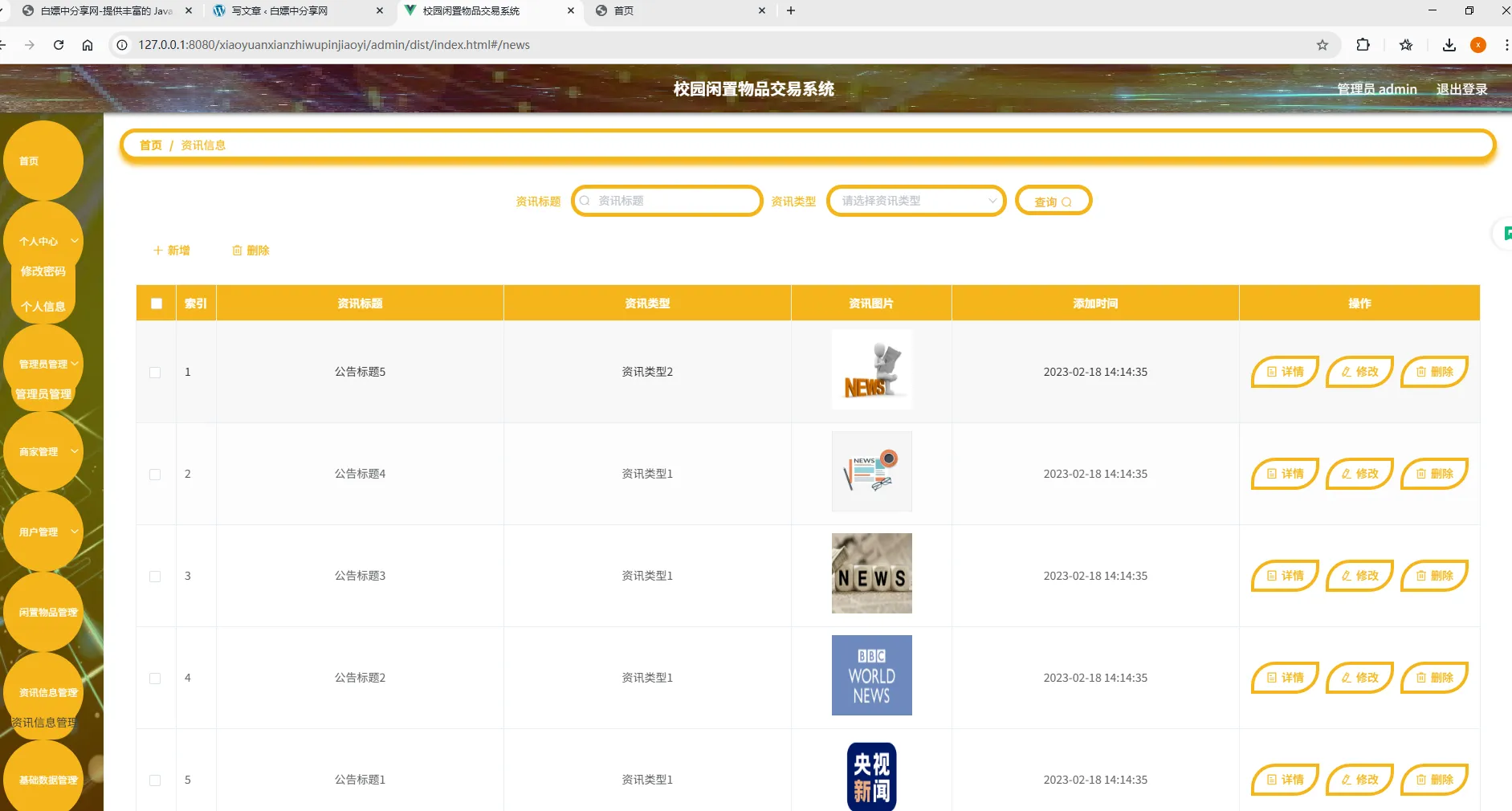
Task: Select the checkbox on 公告标题3 row
Action: (x=154, y=577)
